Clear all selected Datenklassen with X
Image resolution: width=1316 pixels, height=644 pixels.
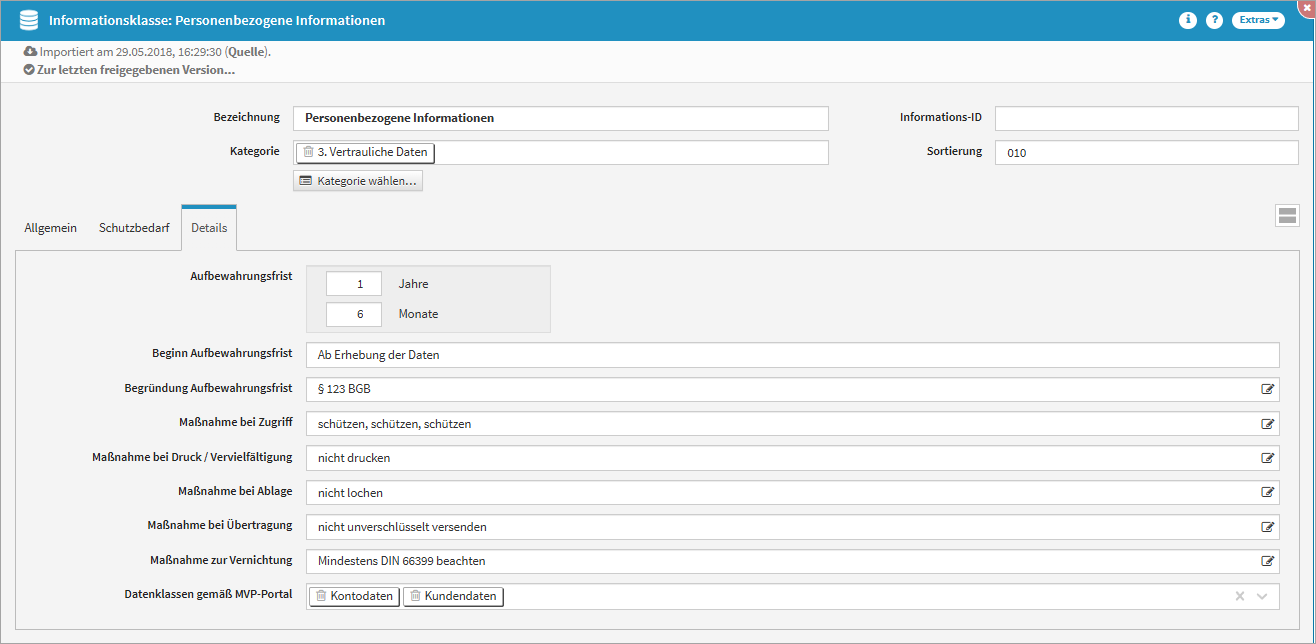(1239, 596)
